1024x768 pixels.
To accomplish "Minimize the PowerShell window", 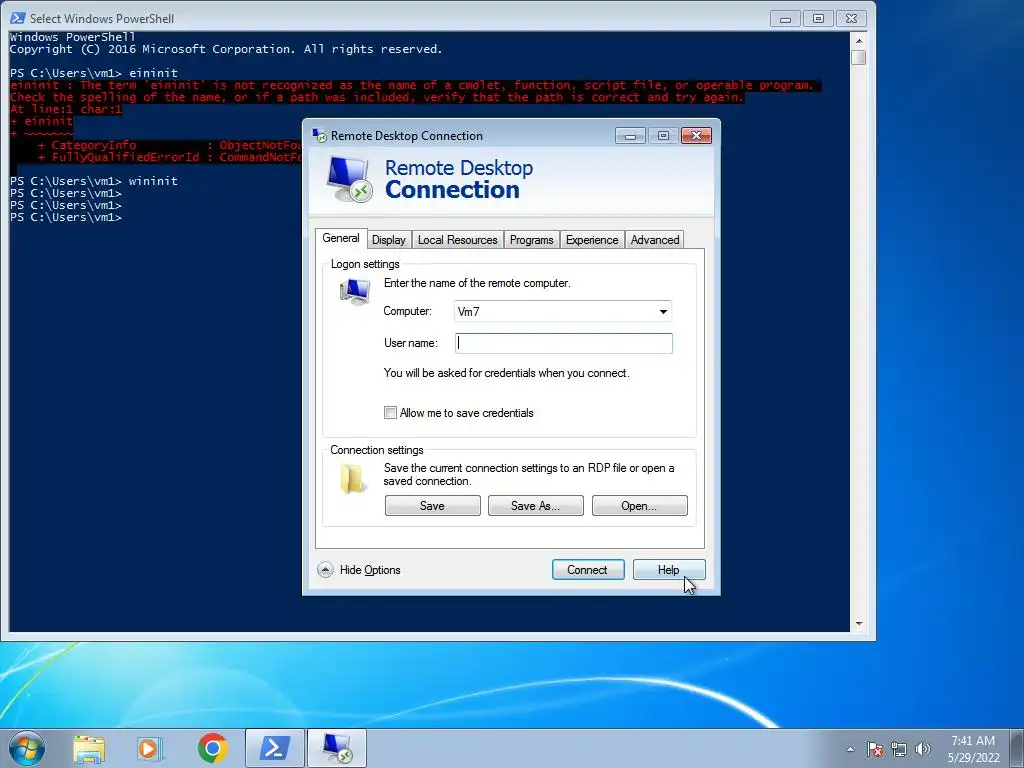I will [x=786, y=19].
